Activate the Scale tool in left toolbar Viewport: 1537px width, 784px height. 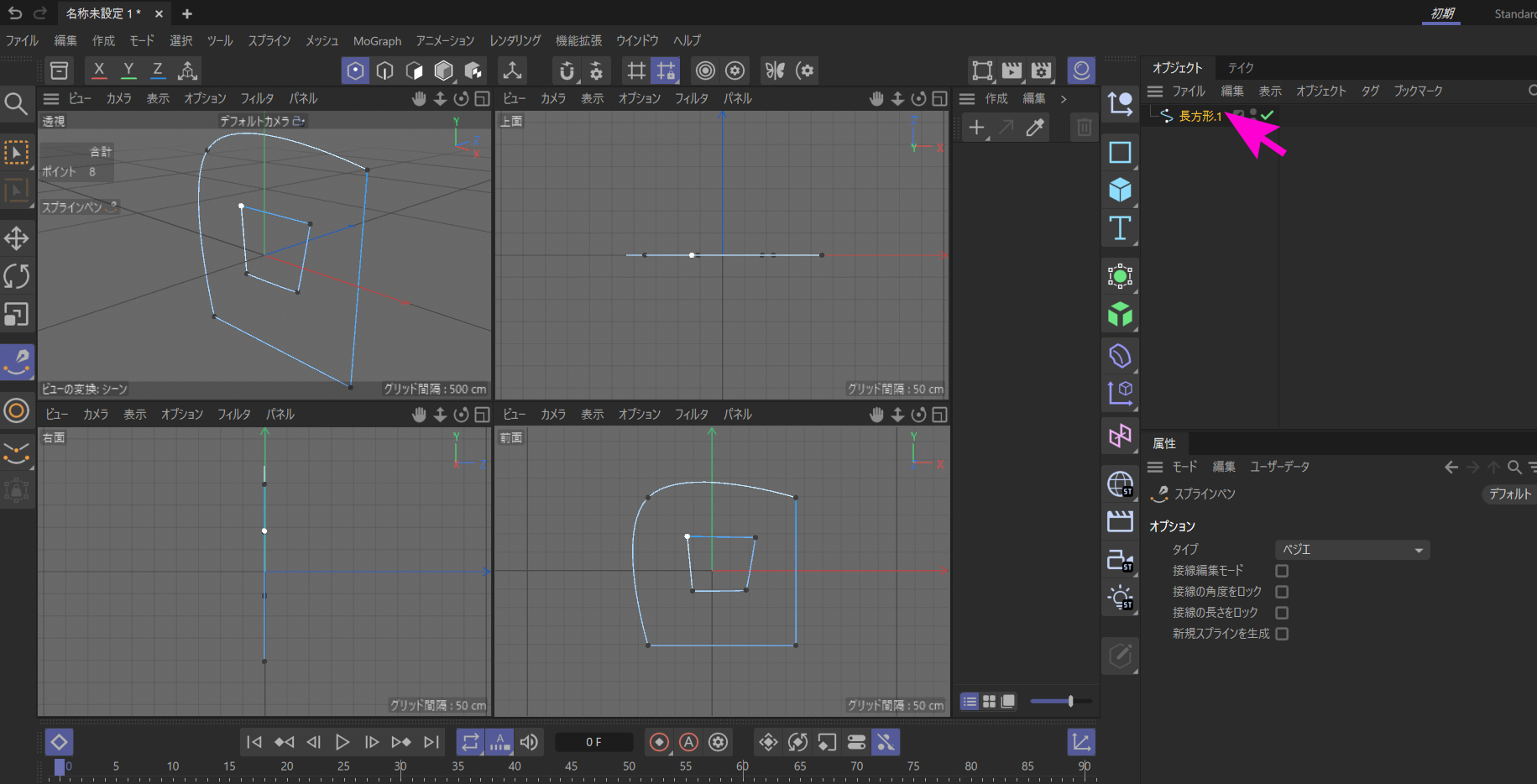pos(17,314)
